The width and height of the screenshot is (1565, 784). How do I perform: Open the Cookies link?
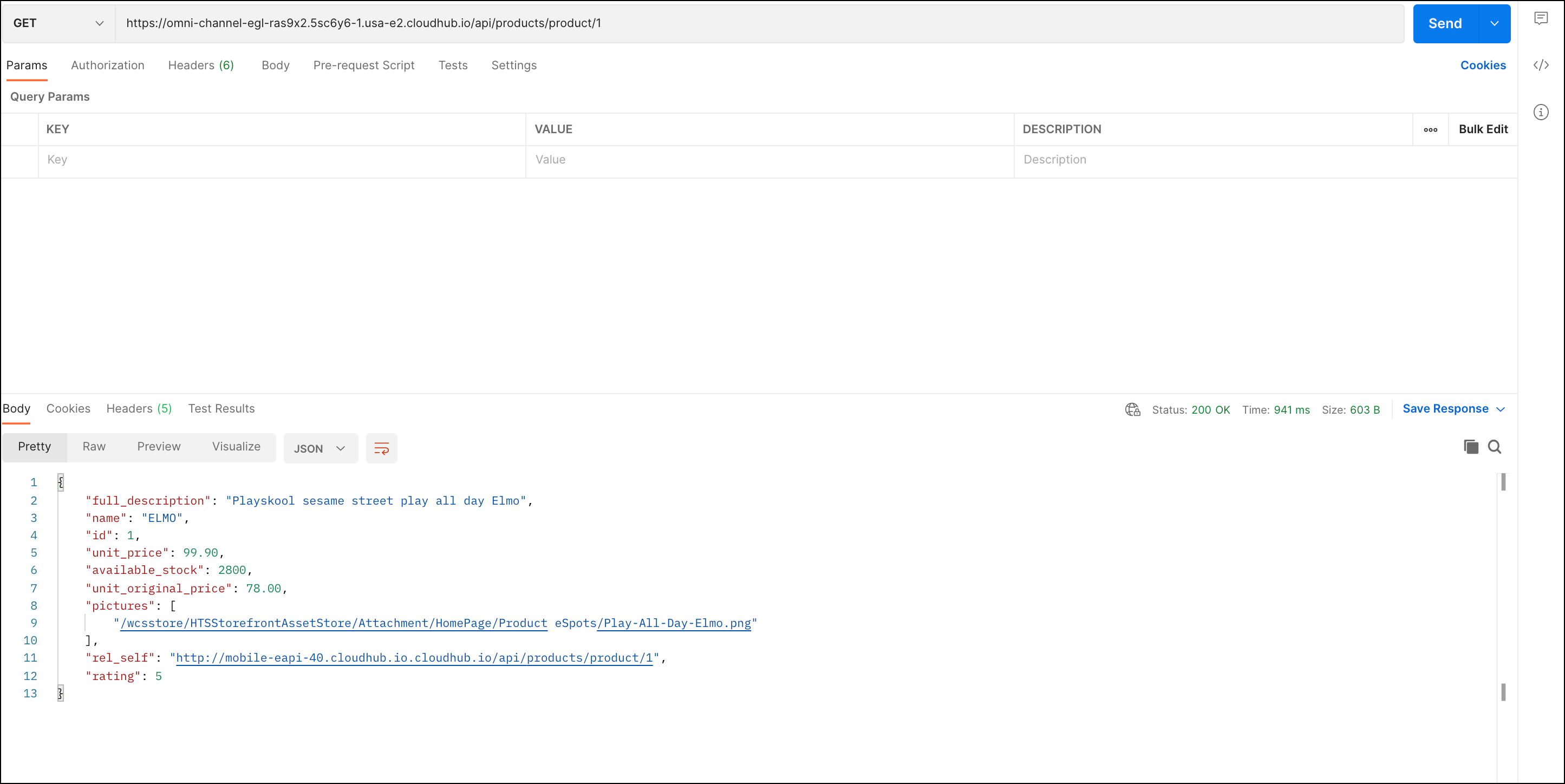tap(1482, 66)
